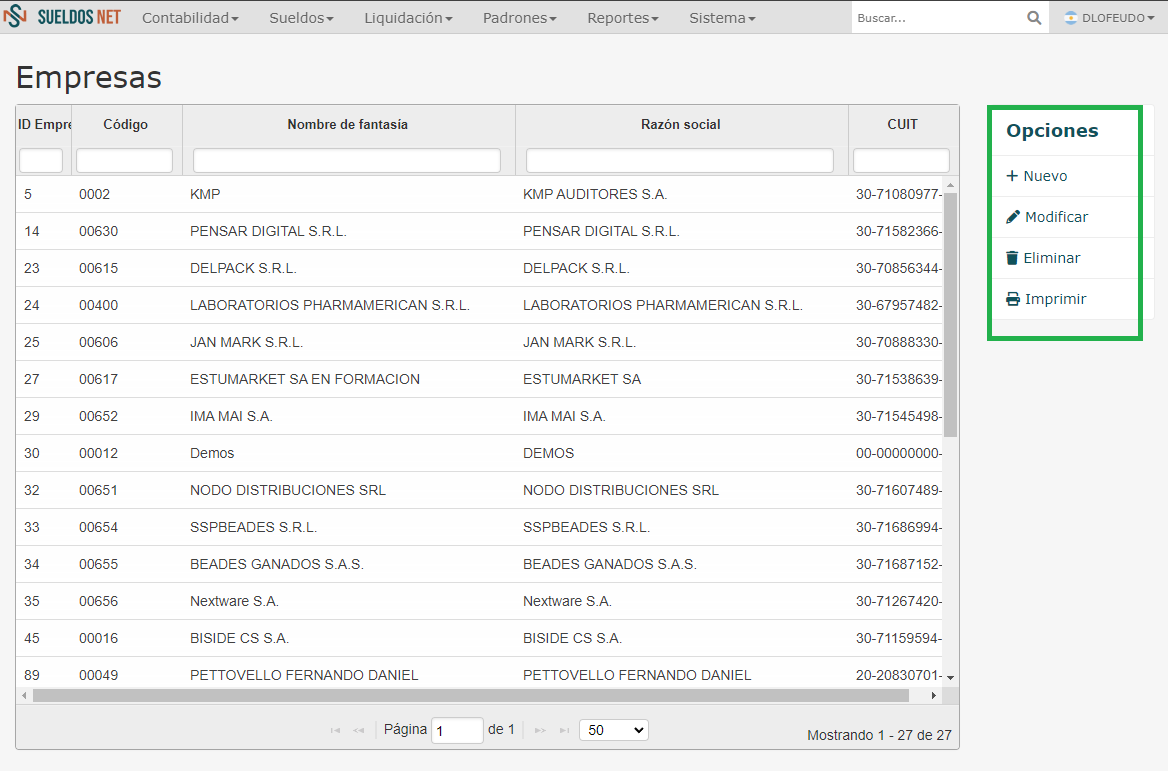Click the ID Empresa filter field
Viewport: 1168px width, 771px height.
coord(41,160)
